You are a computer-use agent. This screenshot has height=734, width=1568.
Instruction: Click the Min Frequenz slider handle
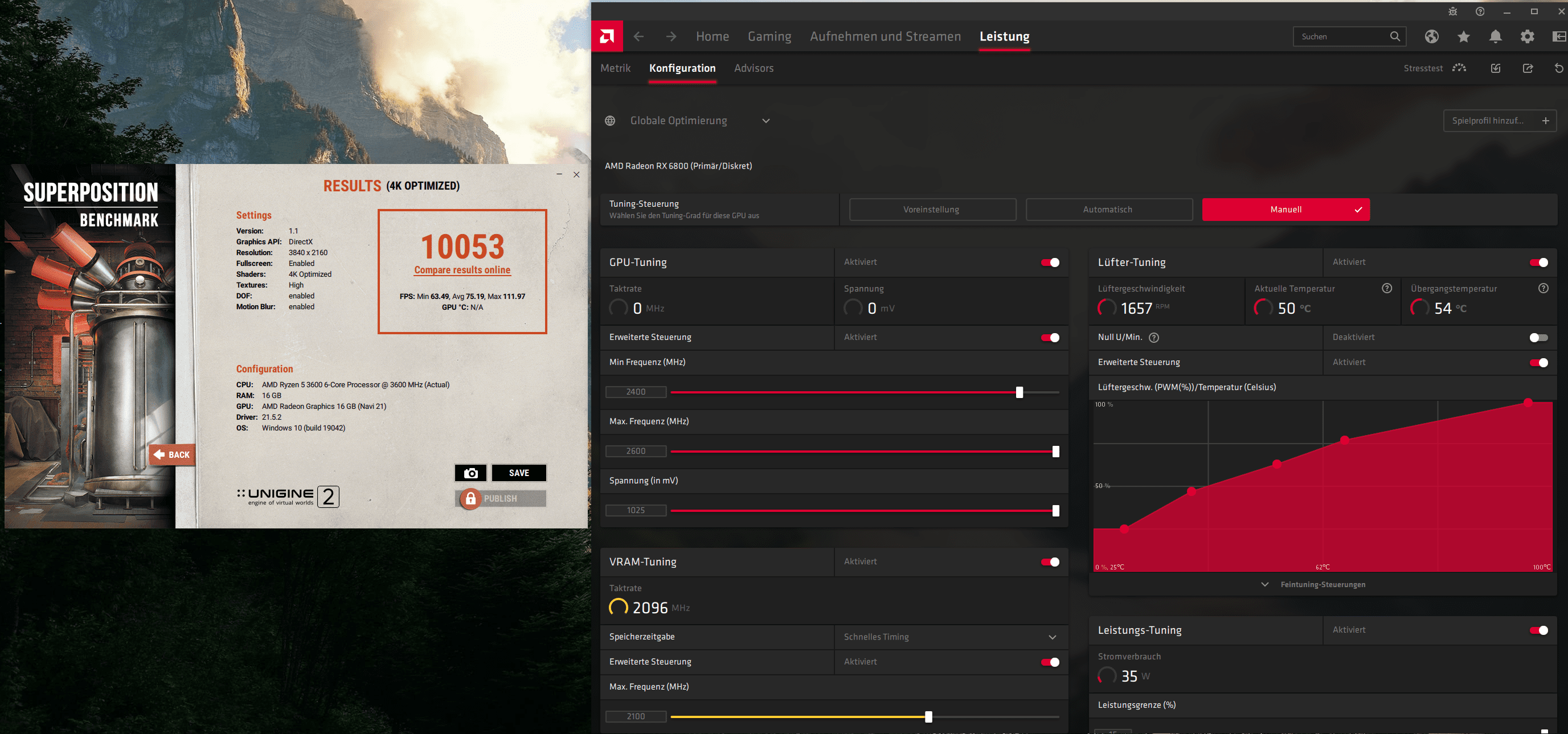1019,392
